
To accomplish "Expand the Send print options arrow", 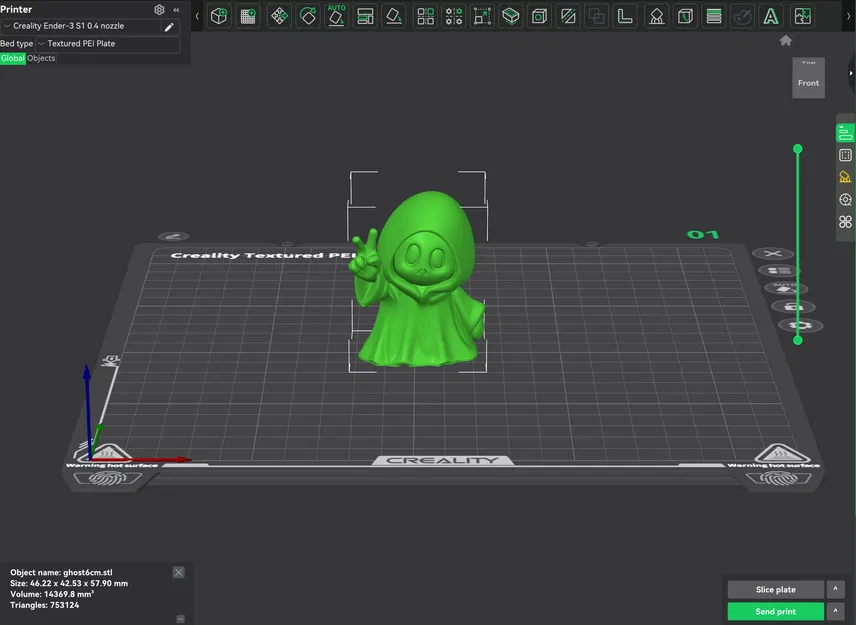I will (x=835, y=611).
